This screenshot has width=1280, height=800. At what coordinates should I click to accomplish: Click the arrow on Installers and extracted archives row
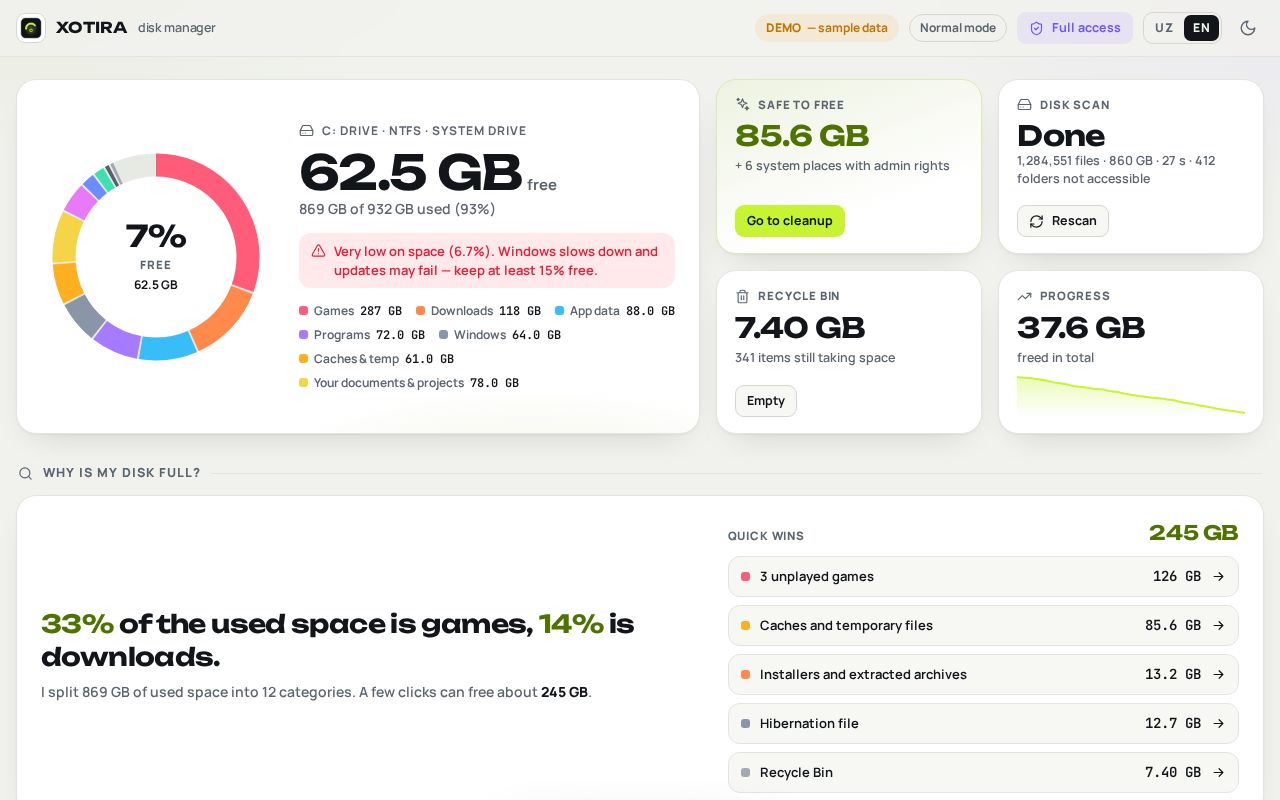pos(1219,674)
